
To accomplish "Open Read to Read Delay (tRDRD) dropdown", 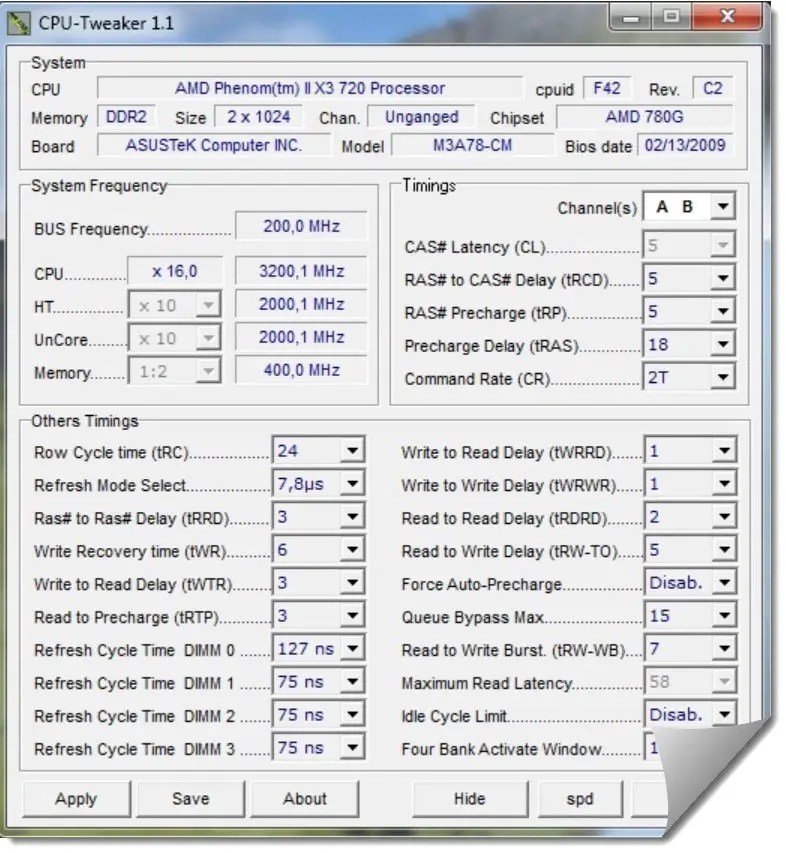I will coord(690,517).
